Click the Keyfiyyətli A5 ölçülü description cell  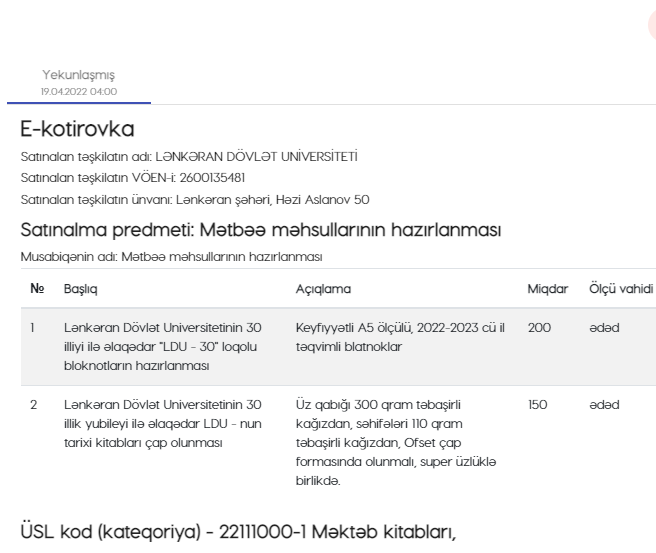[x=400, y=337]
